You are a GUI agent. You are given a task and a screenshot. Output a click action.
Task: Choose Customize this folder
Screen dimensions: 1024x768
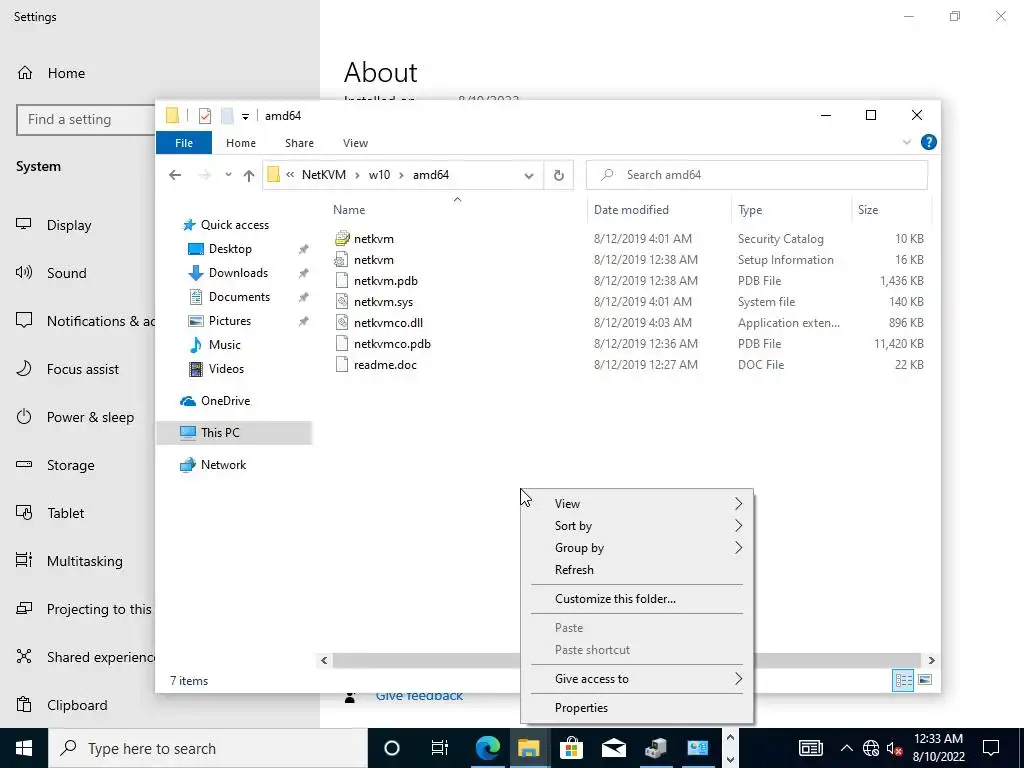pos(637,599)
